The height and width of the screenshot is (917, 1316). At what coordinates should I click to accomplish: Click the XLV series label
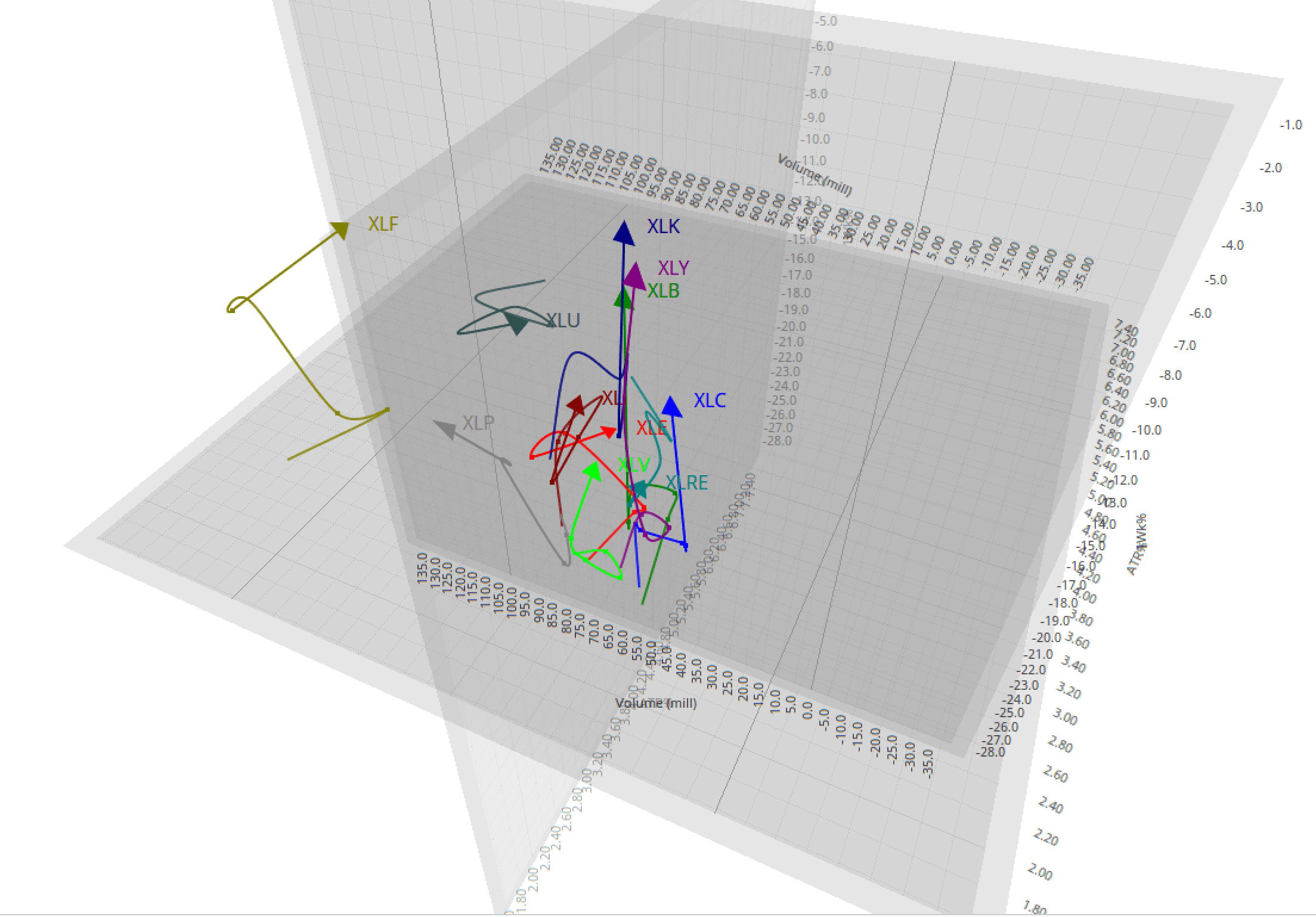click(x=633, y=465)
